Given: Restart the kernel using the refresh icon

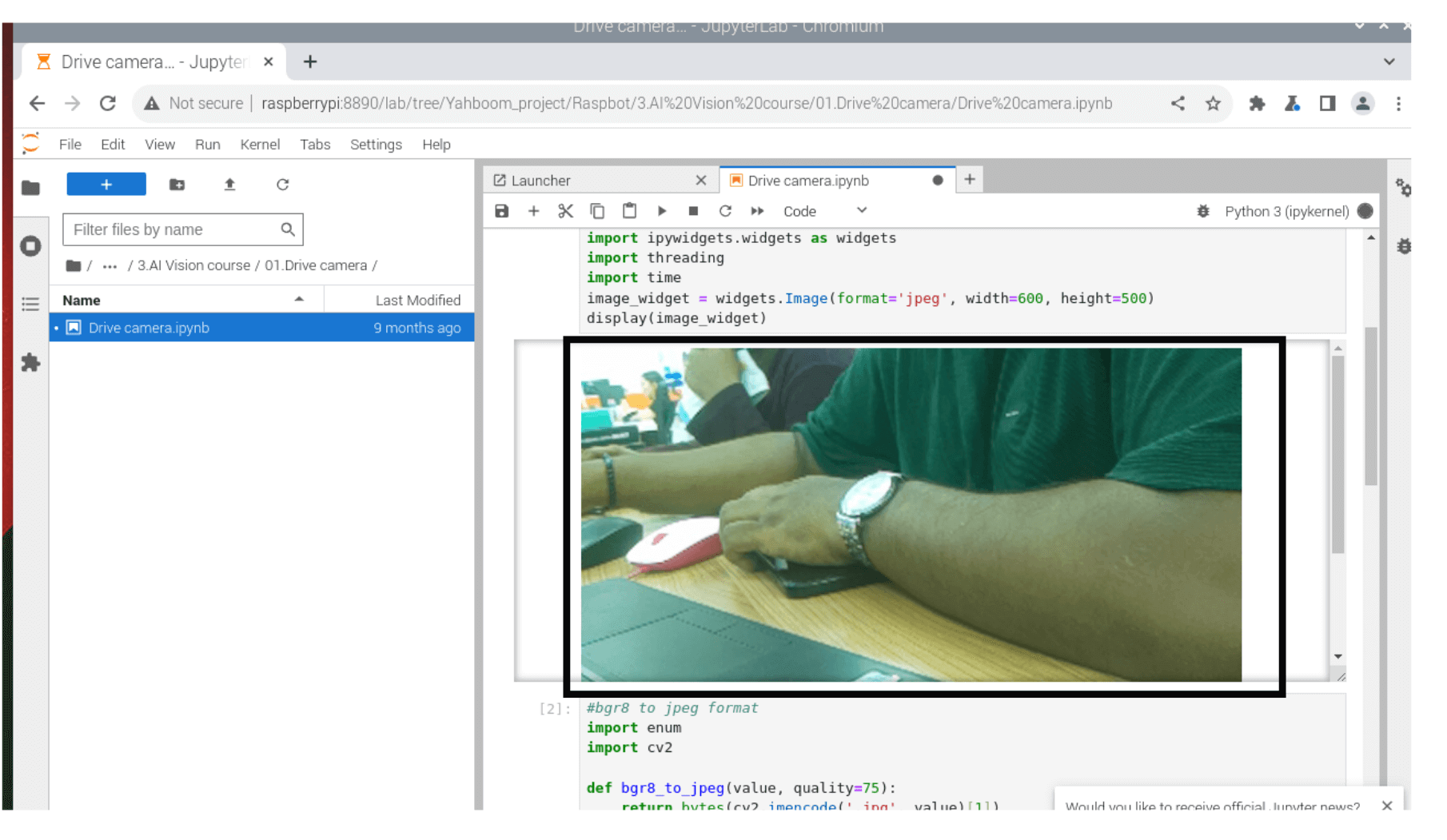Looking at the screenshot, I should (725, 210).
